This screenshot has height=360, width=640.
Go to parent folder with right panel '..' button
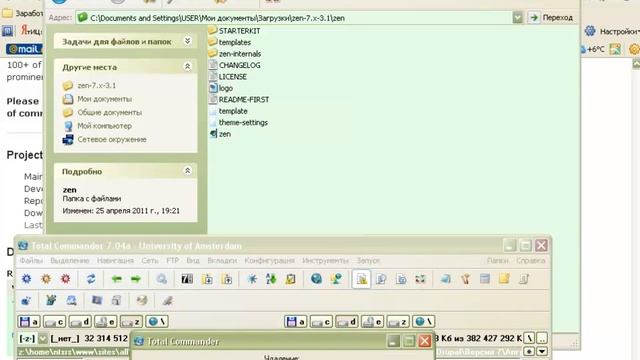coord(542,338)
